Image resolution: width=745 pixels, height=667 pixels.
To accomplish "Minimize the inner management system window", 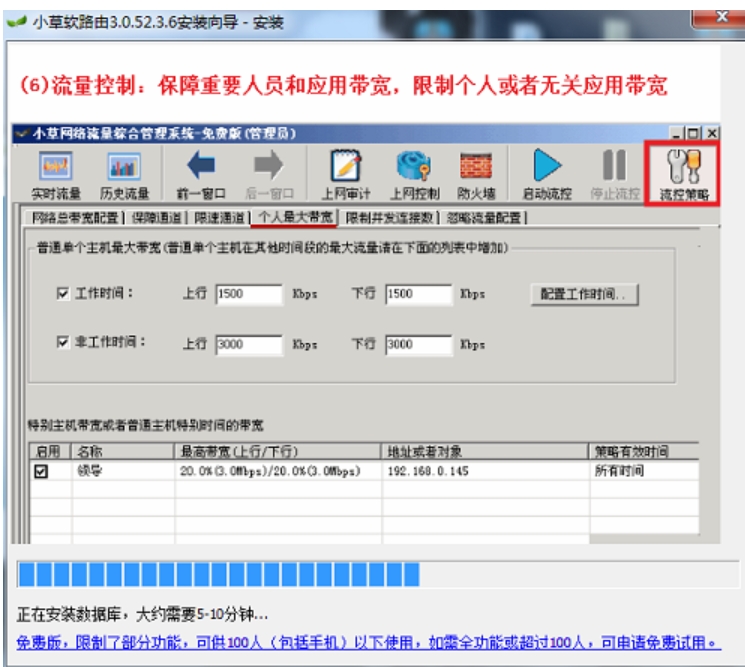I will [677, 133].
